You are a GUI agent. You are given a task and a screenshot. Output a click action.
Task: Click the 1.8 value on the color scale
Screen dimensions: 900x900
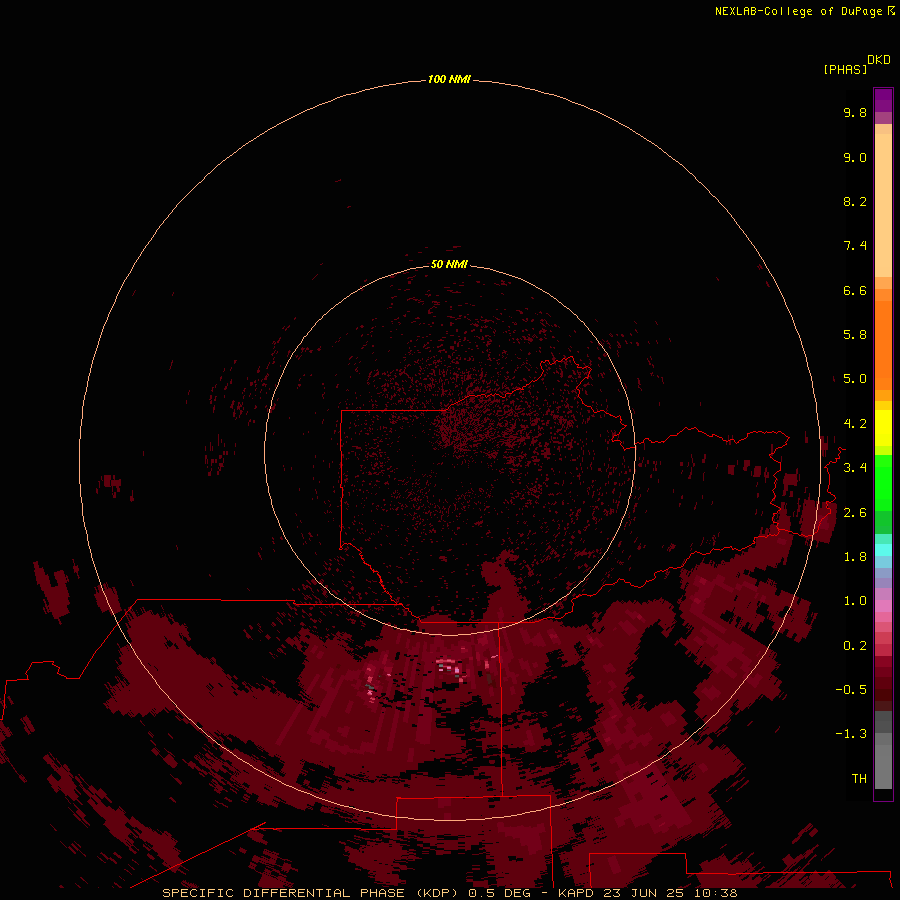[855, 557]
